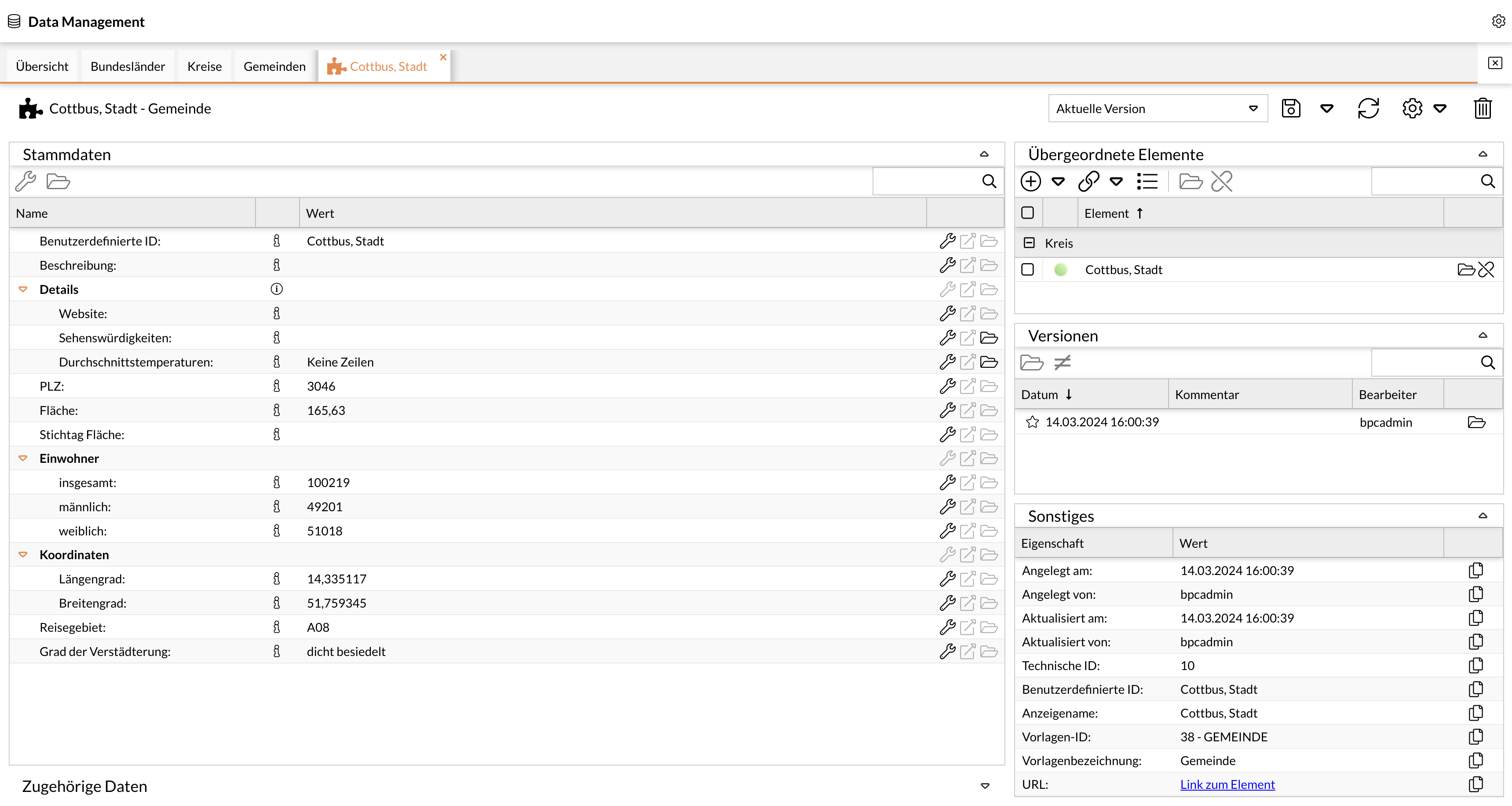Click the link chain icon
1512x806 pixels.
[x=1088, y=181]
